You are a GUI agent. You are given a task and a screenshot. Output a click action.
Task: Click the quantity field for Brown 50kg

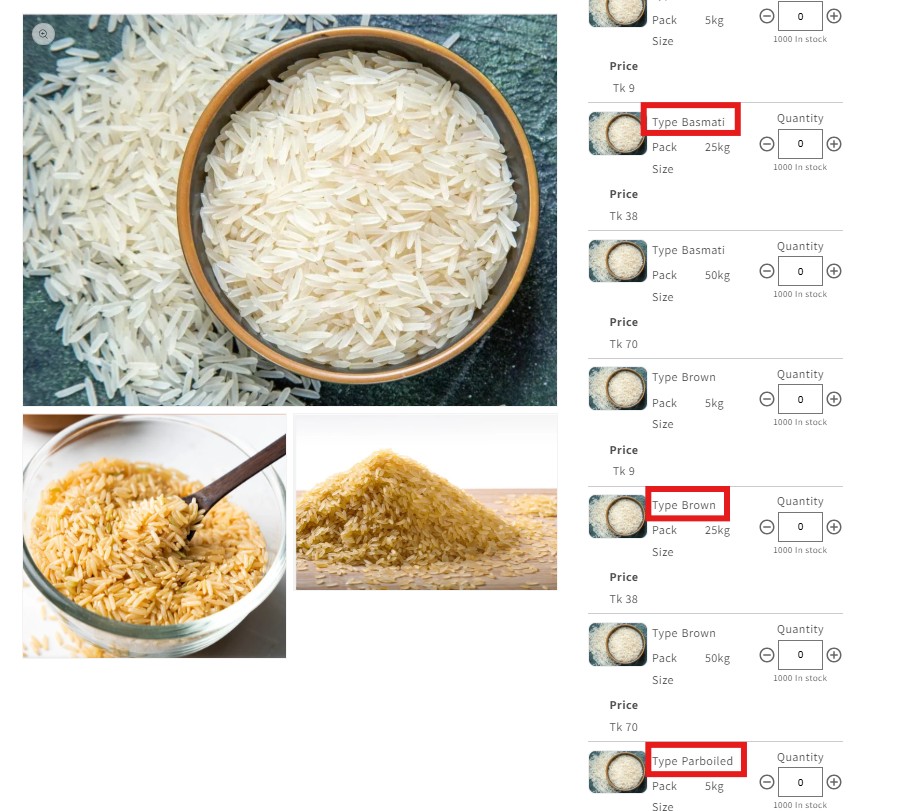click(800, 655)
